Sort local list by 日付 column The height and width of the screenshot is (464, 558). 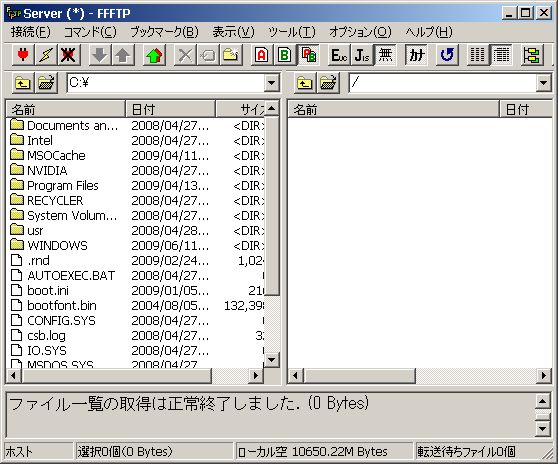[x=170, y=109]
